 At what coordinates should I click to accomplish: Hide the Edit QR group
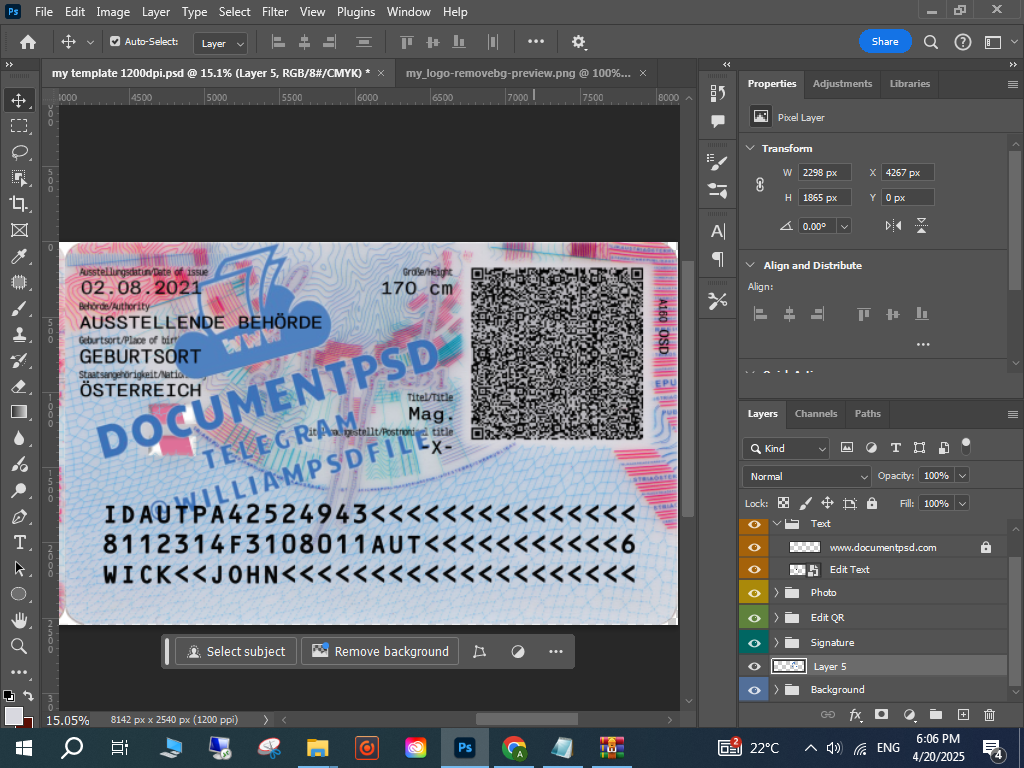[x=754, y=618]
